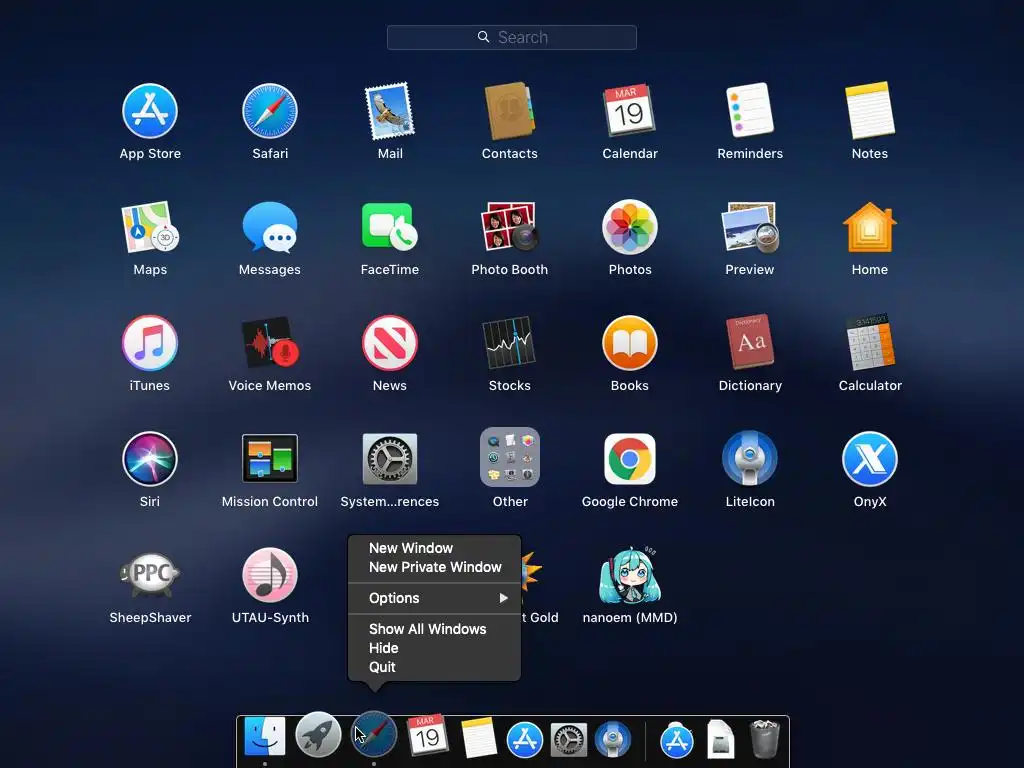
Task: Open Options submenu in Safari dock menu
Action: coord(434,598)
